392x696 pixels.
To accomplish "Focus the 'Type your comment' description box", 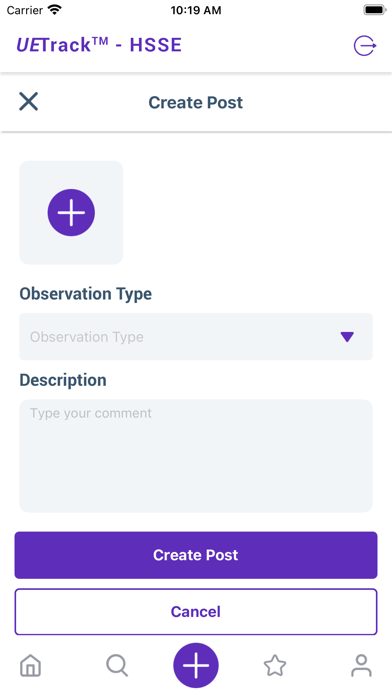I will (196, 456).
